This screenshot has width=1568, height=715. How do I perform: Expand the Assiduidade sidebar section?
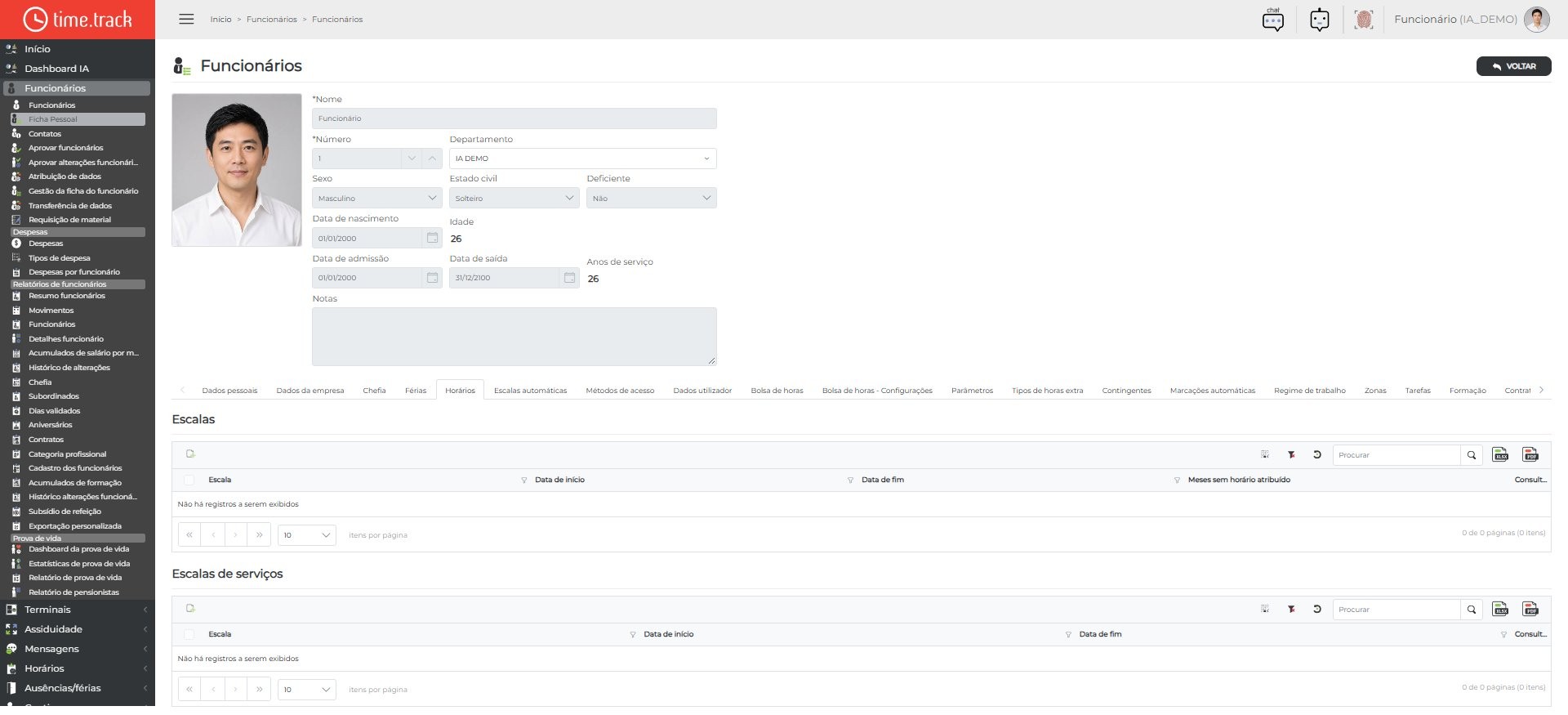click(x=78, y=629)
